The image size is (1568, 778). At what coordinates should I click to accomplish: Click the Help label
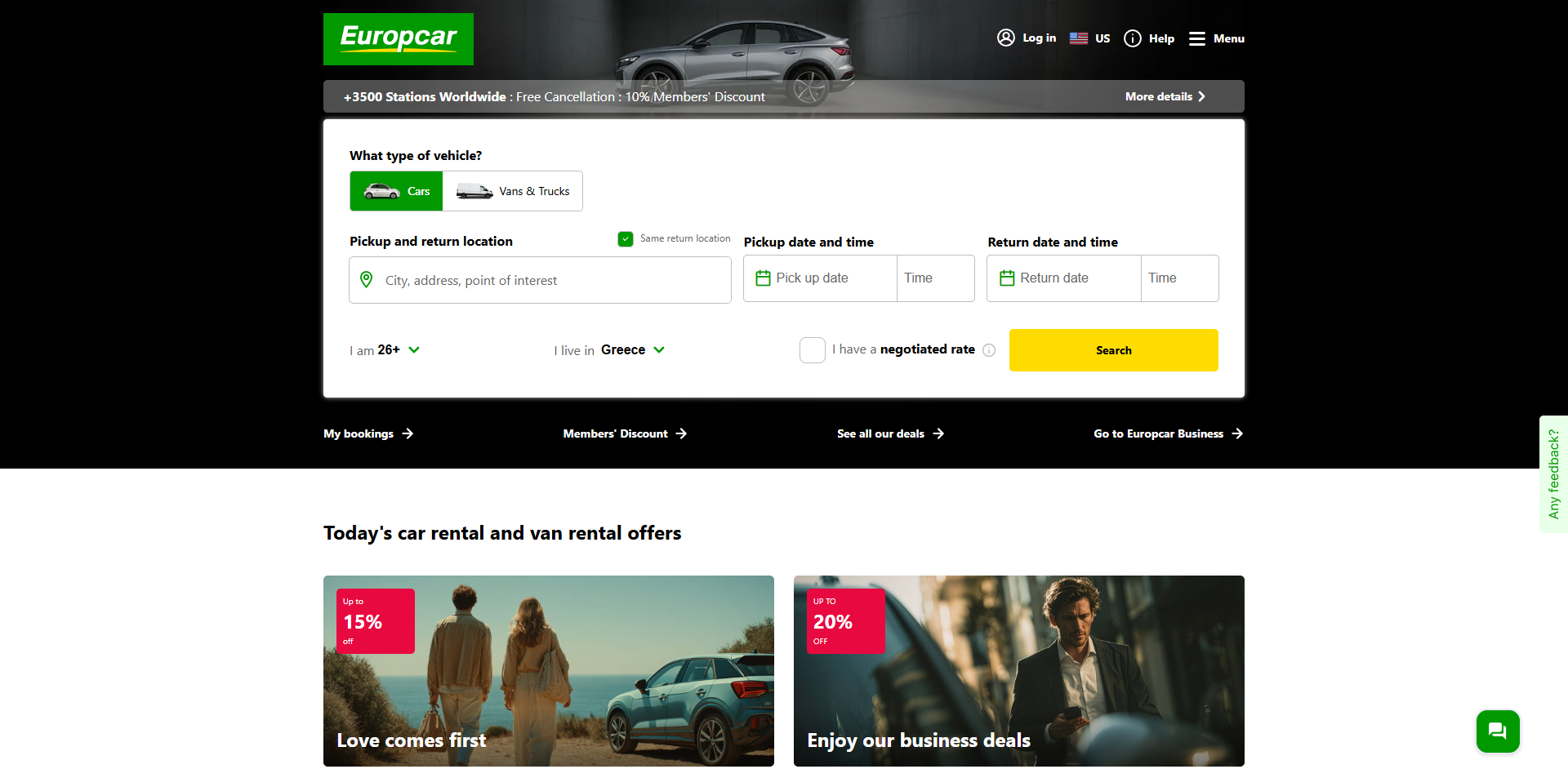[1161, 38]
